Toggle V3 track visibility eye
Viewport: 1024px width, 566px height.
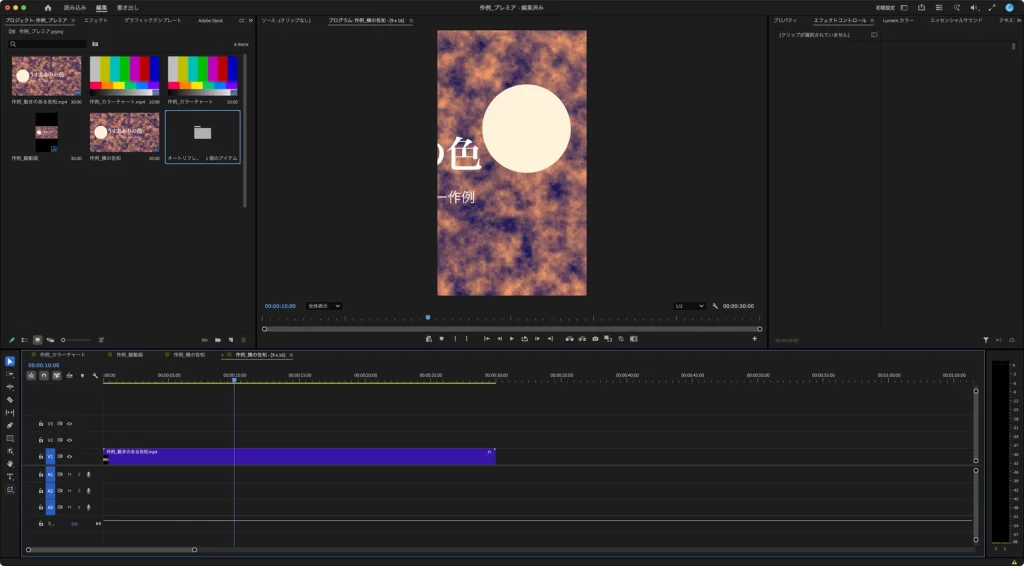coord(69,424)
